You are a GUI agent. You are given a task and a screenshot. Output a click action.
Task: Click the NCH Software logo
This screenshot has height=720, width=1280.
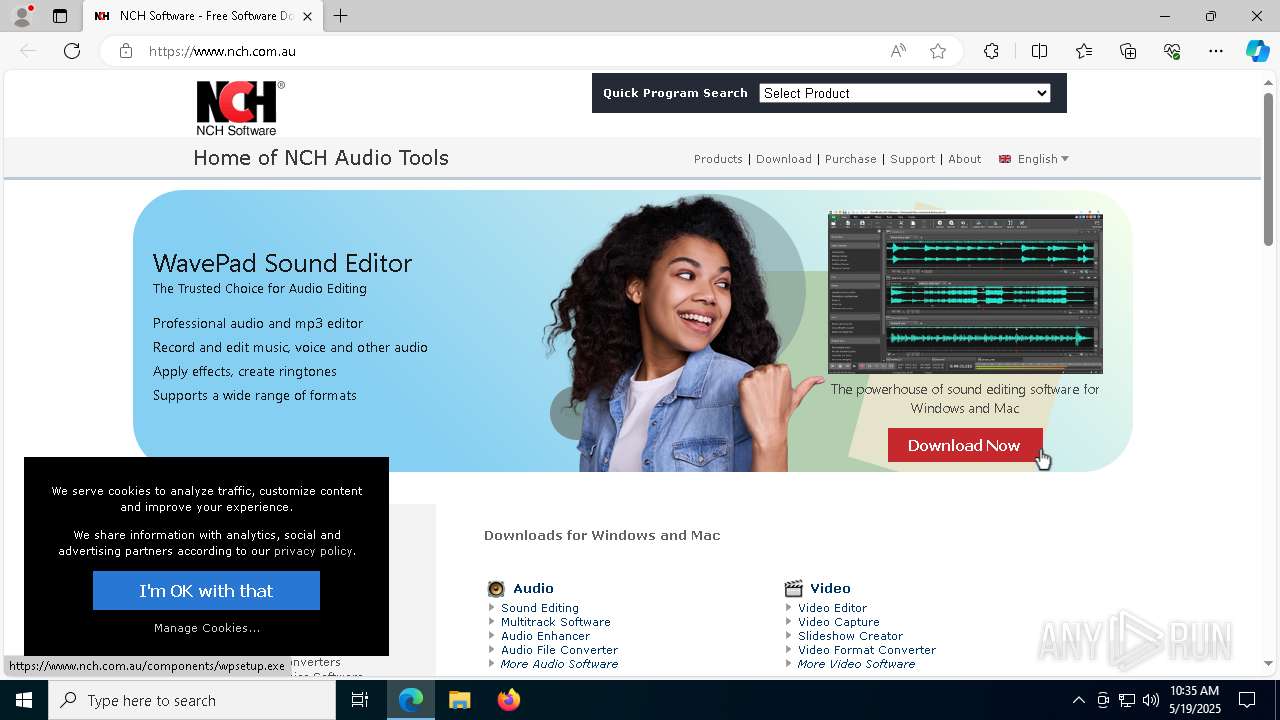click(x=240, y=108)
